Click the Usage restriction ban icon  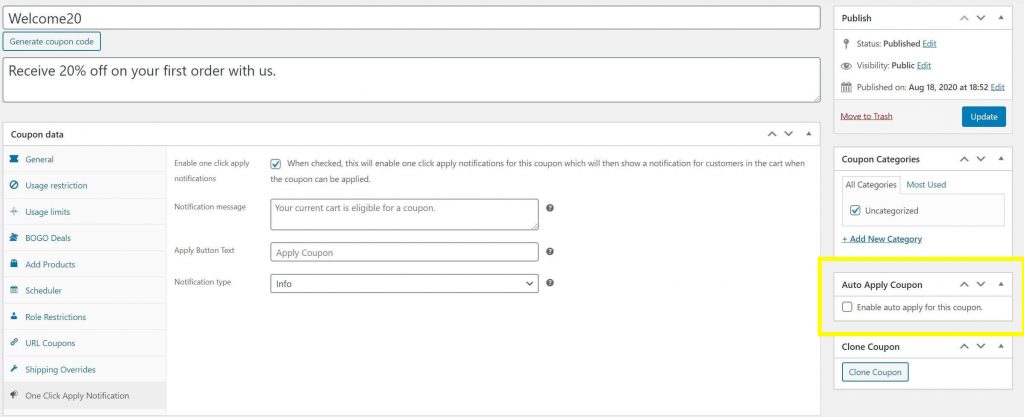pos(14,185)
